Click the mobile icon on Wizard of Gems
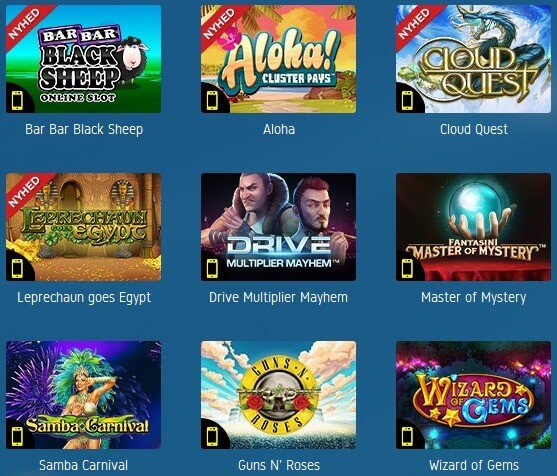 407,437
